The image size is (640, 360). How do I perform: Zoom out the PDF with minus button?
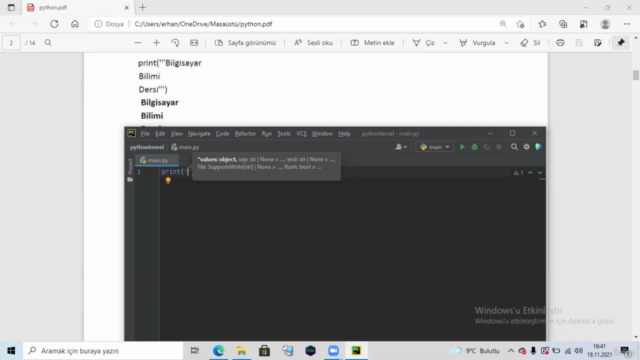[x=138, y=43]
